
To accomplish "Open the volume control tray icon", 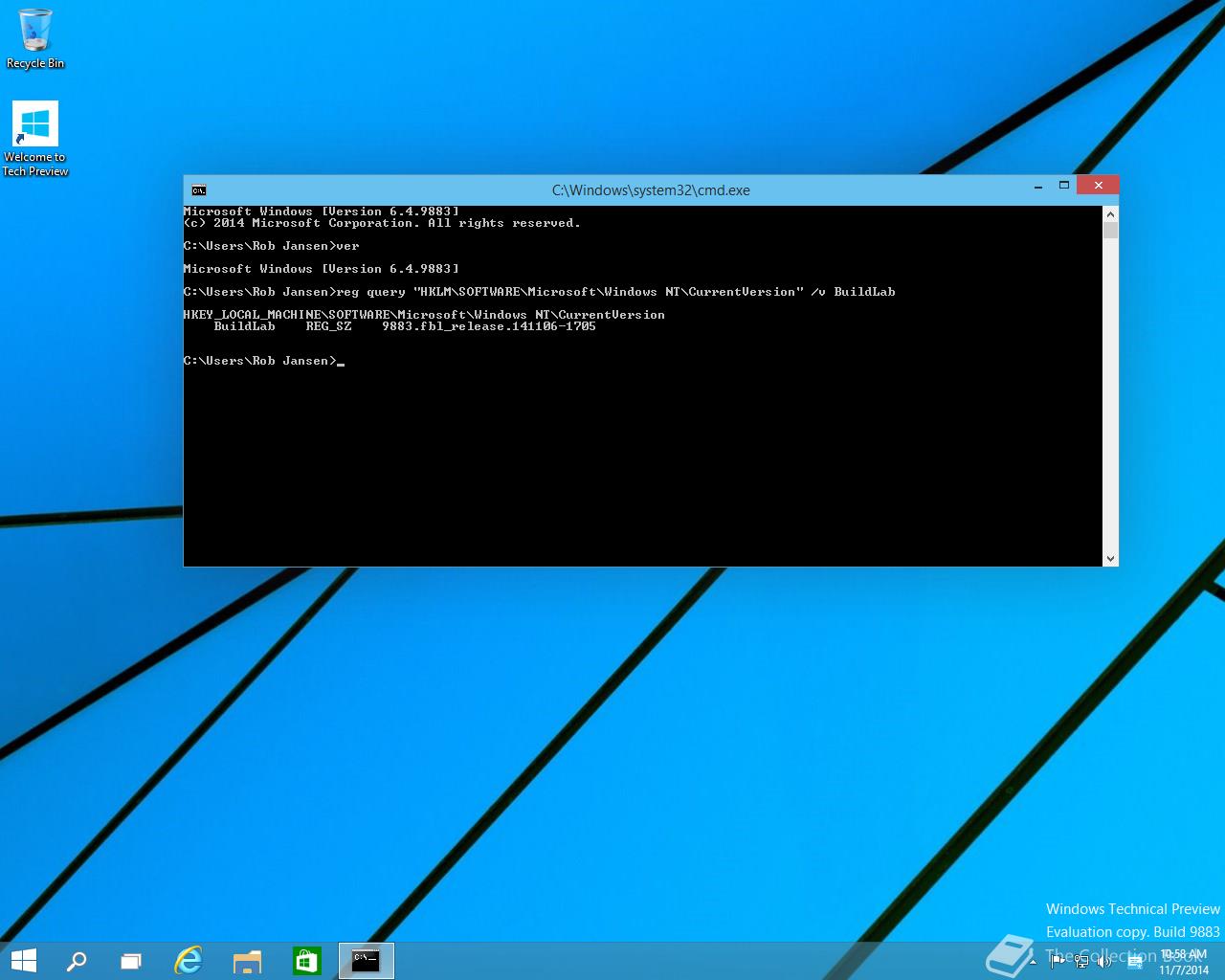I will click(x=1104, y=962).
